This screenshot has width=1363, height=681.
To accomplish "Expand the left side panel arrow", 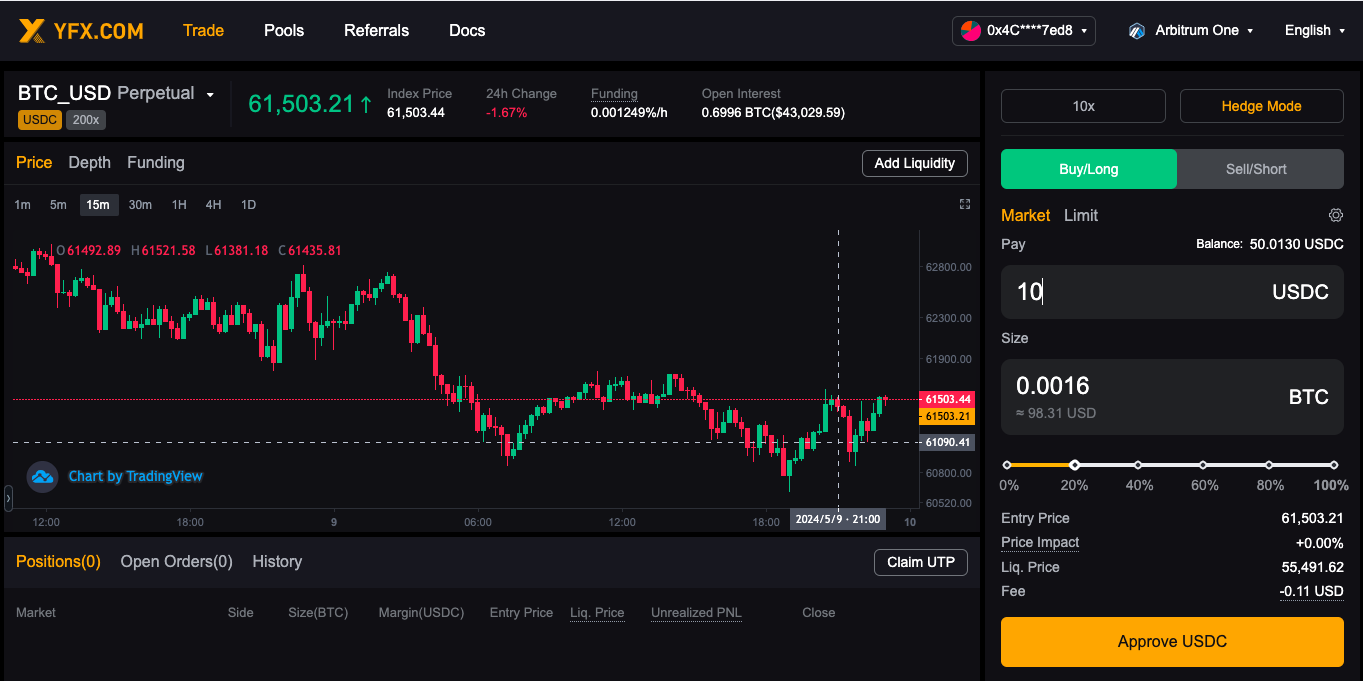I will tap(8, 497).
